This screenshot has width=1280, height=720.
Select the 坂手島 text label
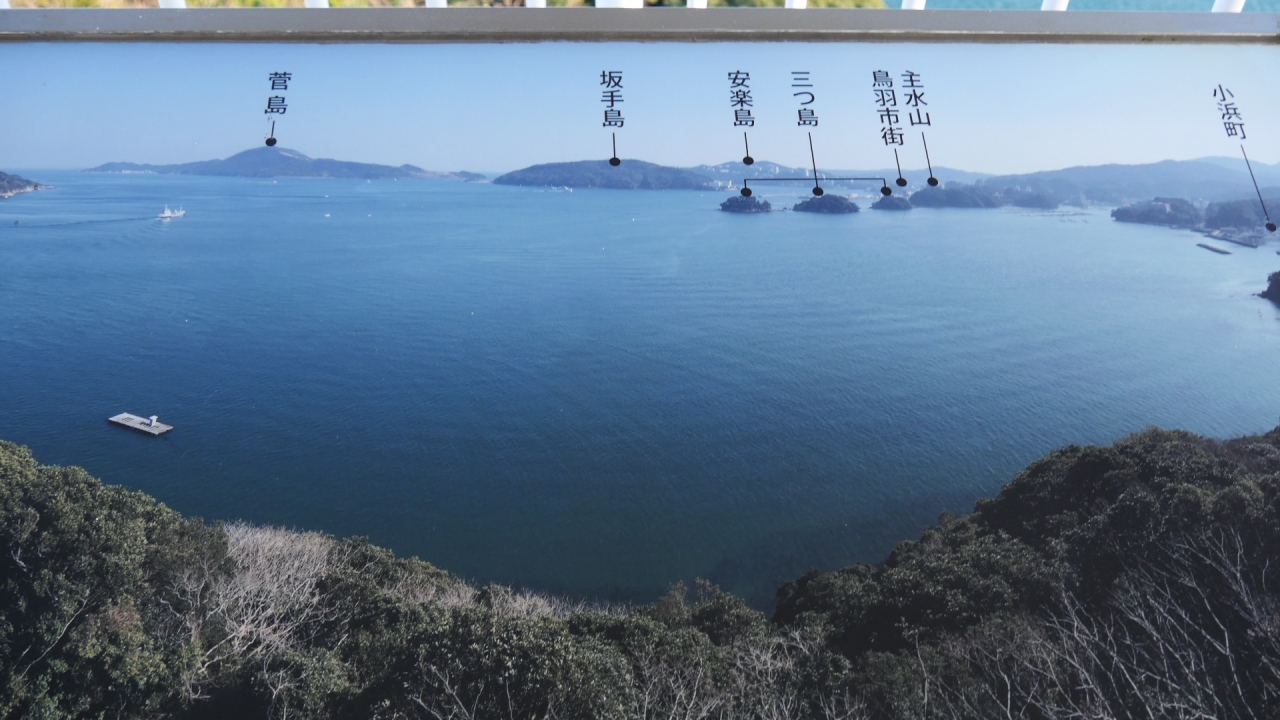tap(612, 99)
